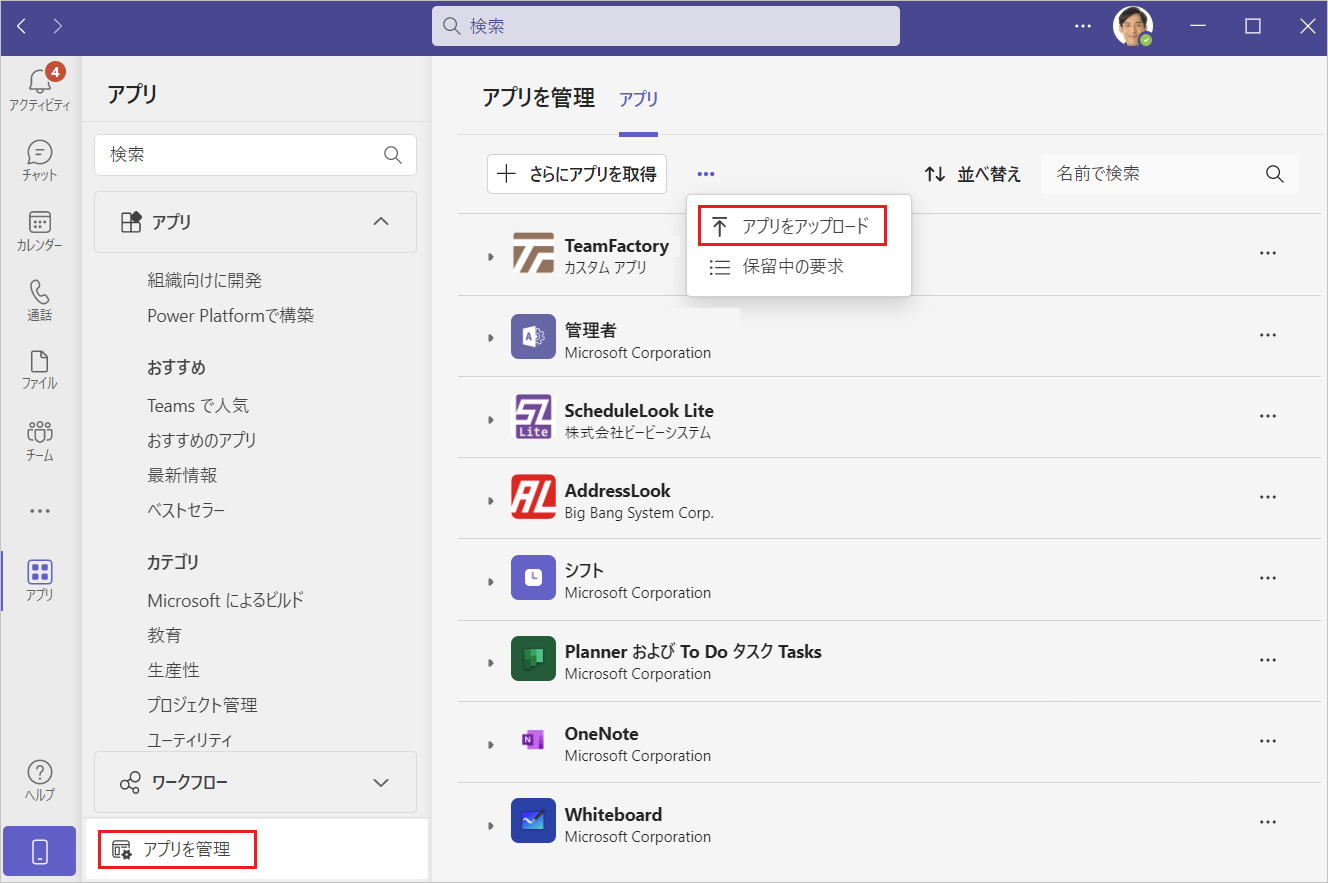This screenshot has height=883, width=1328.
Task: Open more options ellipsis next to さらにアプリを取得
Action: 706,174
